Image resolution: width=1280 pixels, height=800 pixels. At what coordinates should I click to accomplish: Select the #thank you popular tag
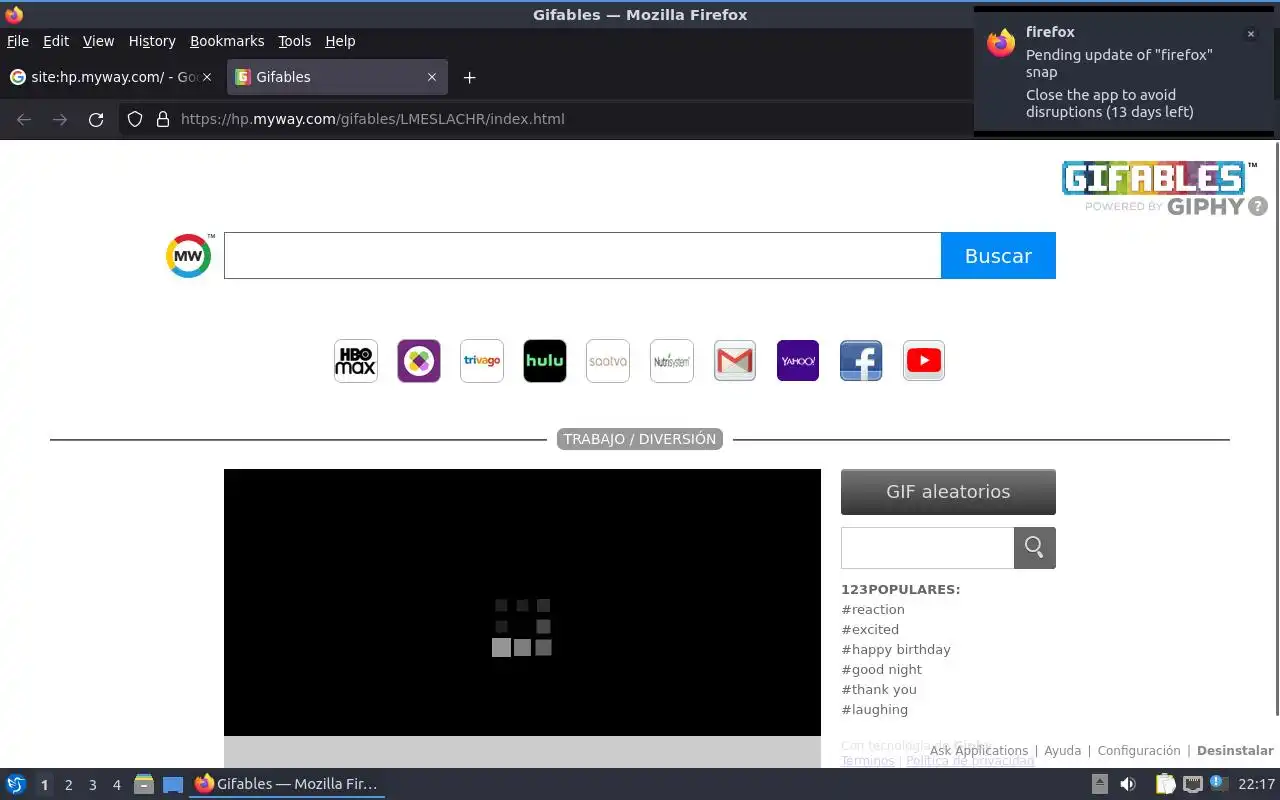click(x=879, y=690)
